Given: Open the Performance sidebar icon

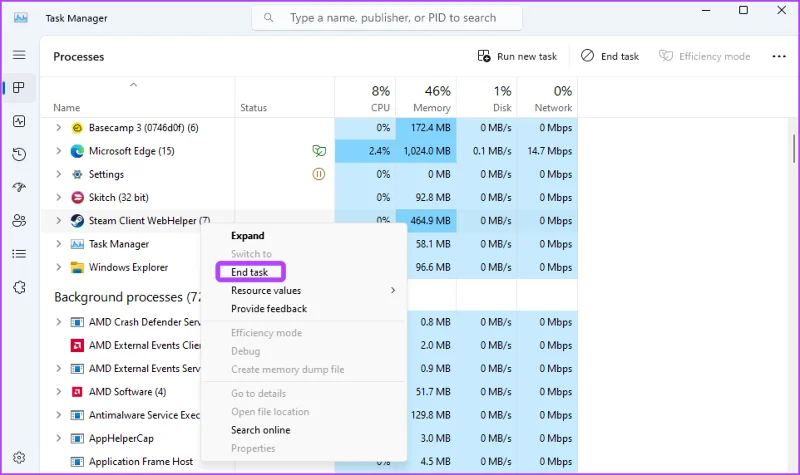Looking at the screenshot, I should coord(19,121).
